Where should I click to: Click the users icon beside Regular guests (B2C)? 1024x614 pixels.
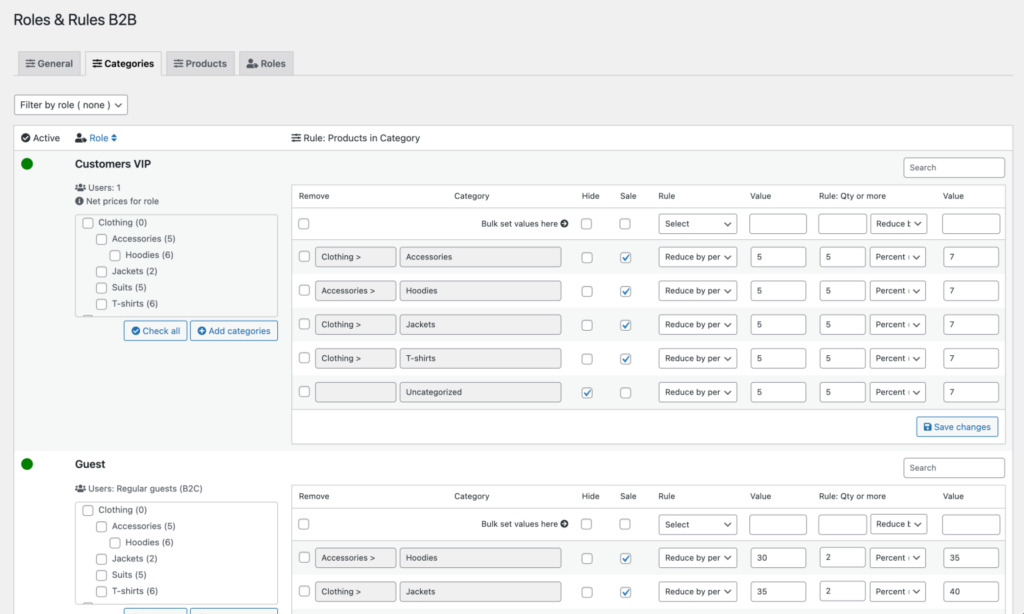pyautogui.click(x=80, y=489)
